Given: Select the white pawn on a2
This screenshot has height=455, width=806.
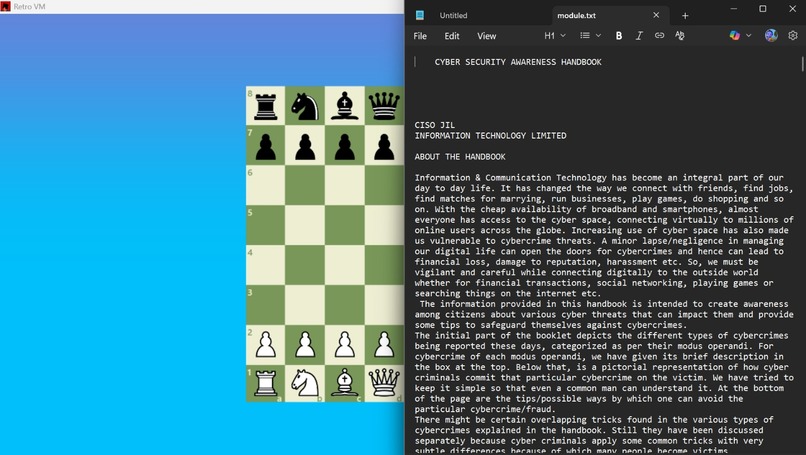Looking at the screenshot, I should (x=266, y=344).
